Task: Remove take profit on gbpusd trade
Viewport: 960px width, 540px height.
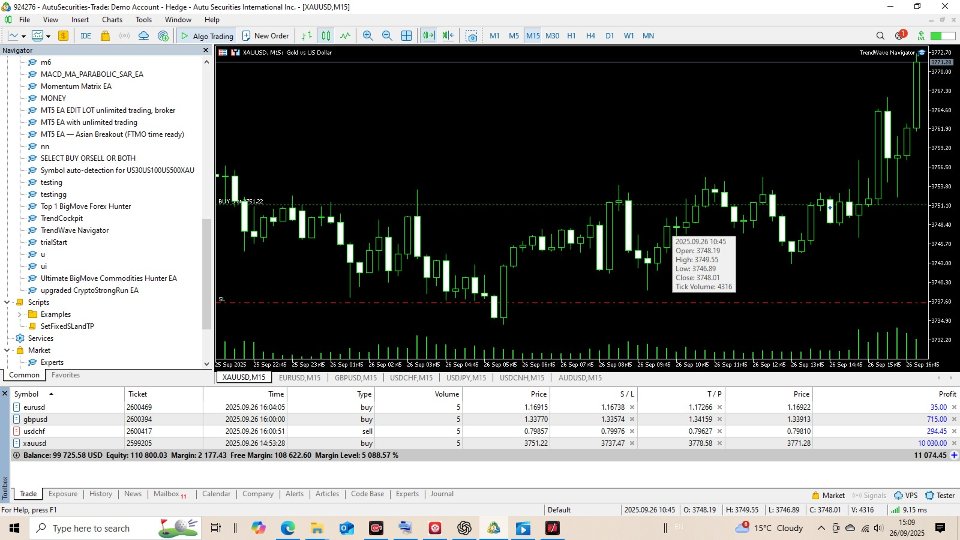Action: click(719, 419)
